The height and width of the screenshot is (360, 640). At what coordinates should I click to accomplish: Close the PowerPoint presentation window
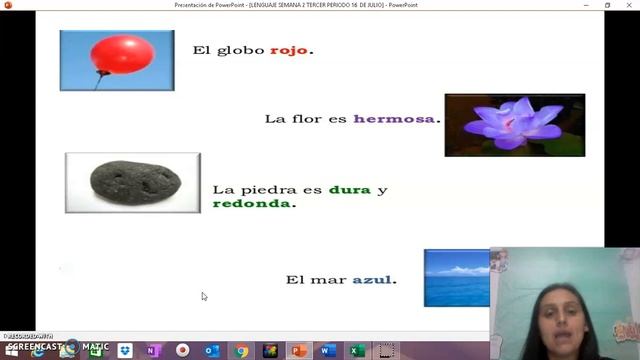pyautogui.click(x=629, y=5)
